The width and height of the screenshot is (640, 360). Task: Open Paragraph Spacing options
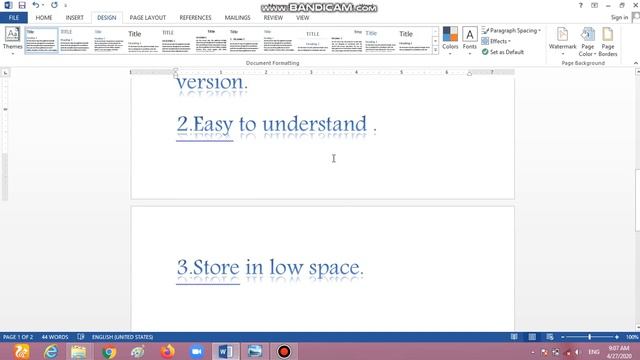pyautogui.click(x=511, y=31)
